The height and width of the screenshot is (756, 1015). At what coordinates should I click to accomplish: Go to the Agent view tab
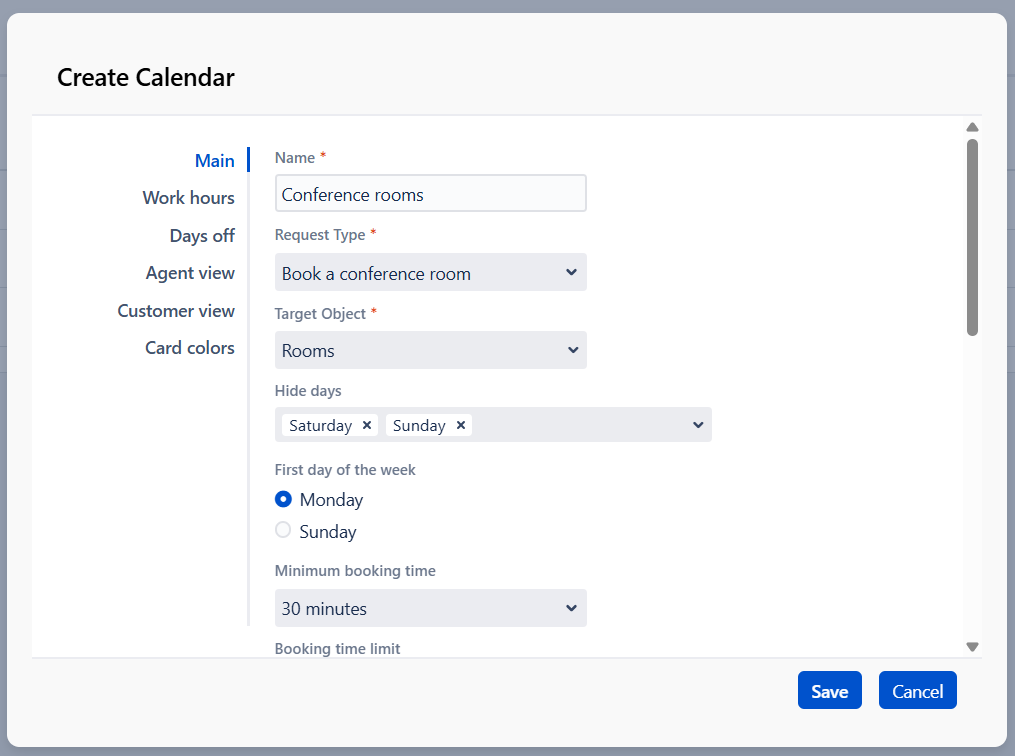190,273
